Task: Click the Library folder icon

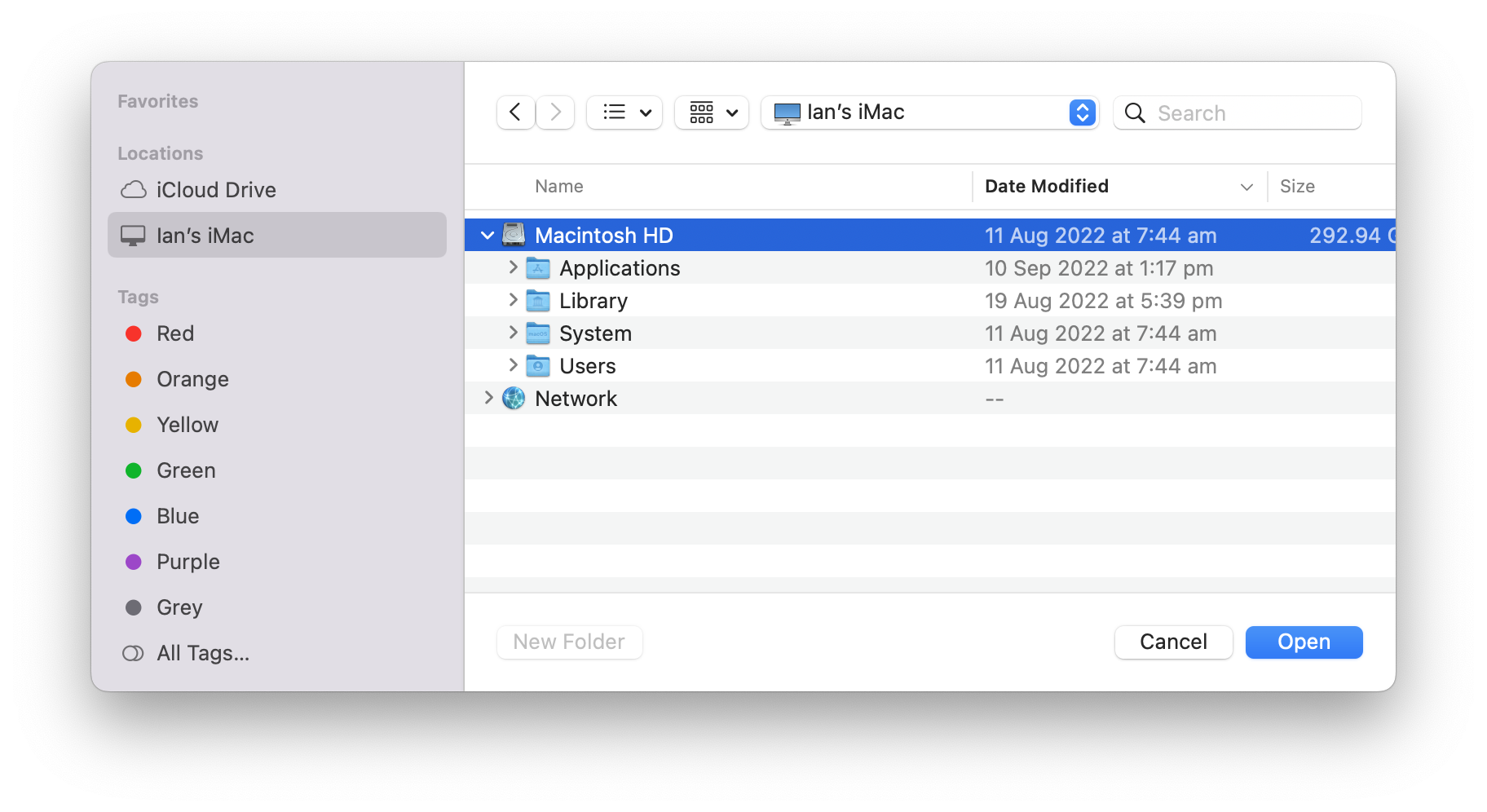Action: (x=538, y=300)
